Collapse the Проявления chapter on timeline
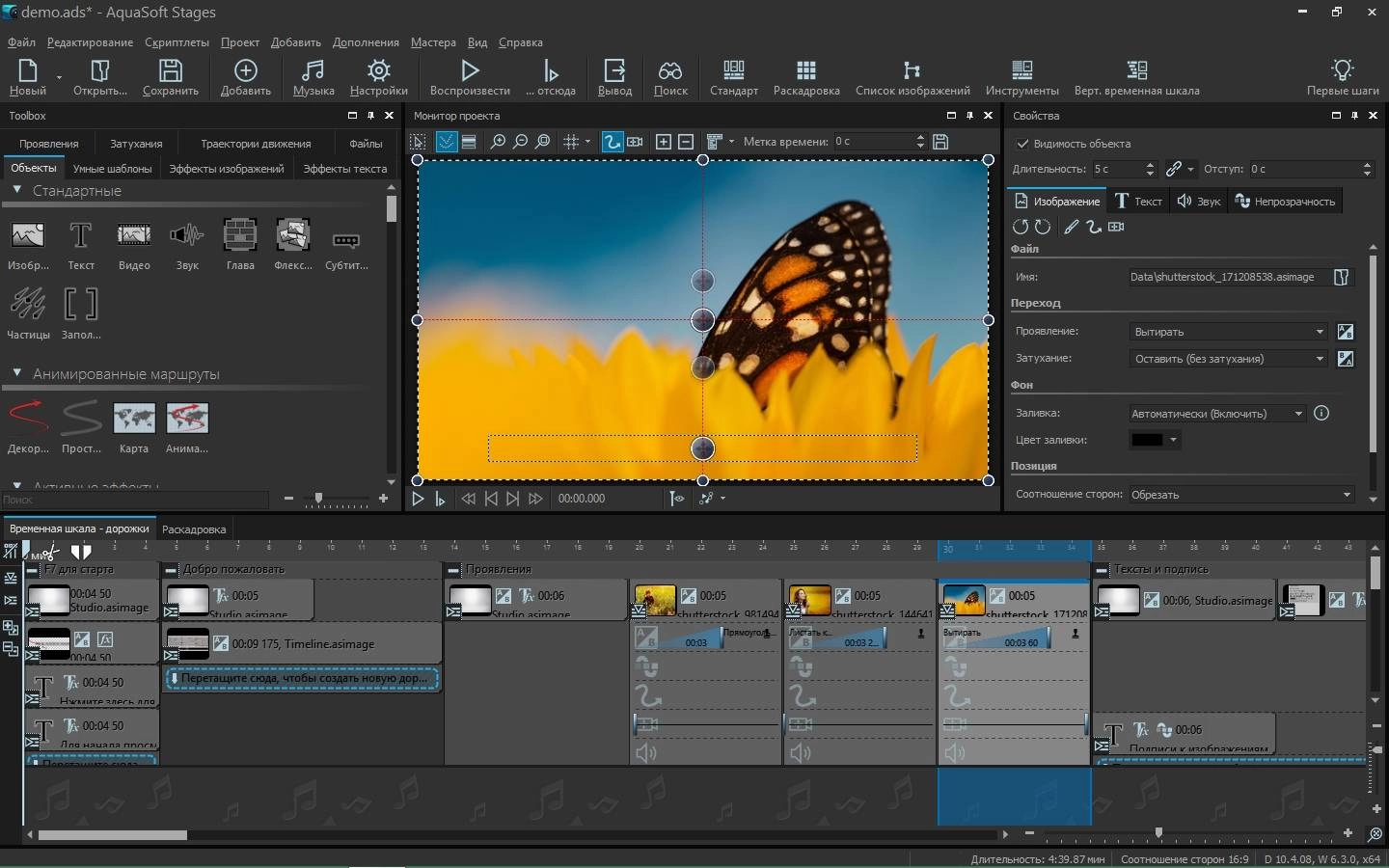 point(453,569)
